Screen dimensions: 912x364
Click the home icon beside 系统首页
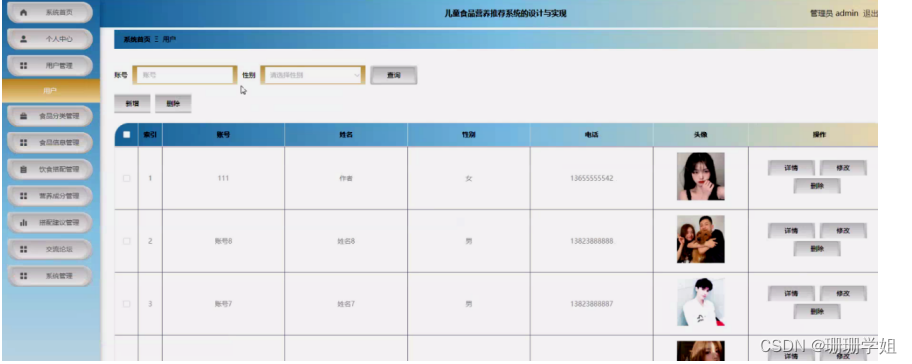24,12
